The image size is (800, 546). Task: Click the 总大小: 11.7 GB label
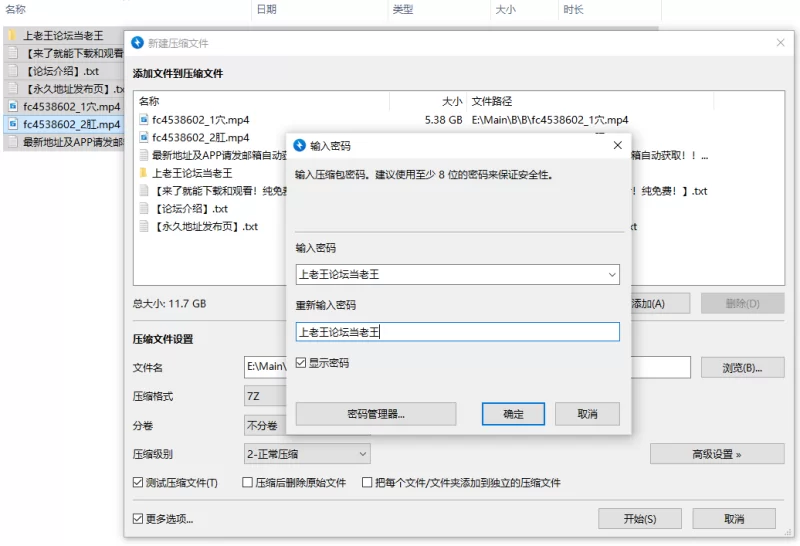[x=169, y=304]
